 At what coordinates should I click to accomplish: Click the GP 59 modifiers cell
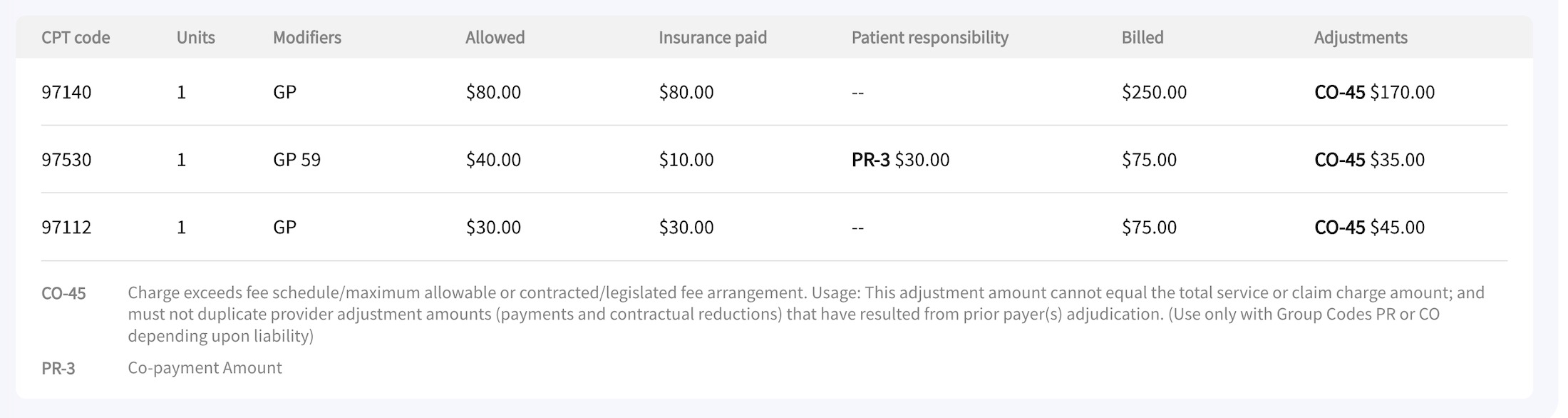(296, 159)
